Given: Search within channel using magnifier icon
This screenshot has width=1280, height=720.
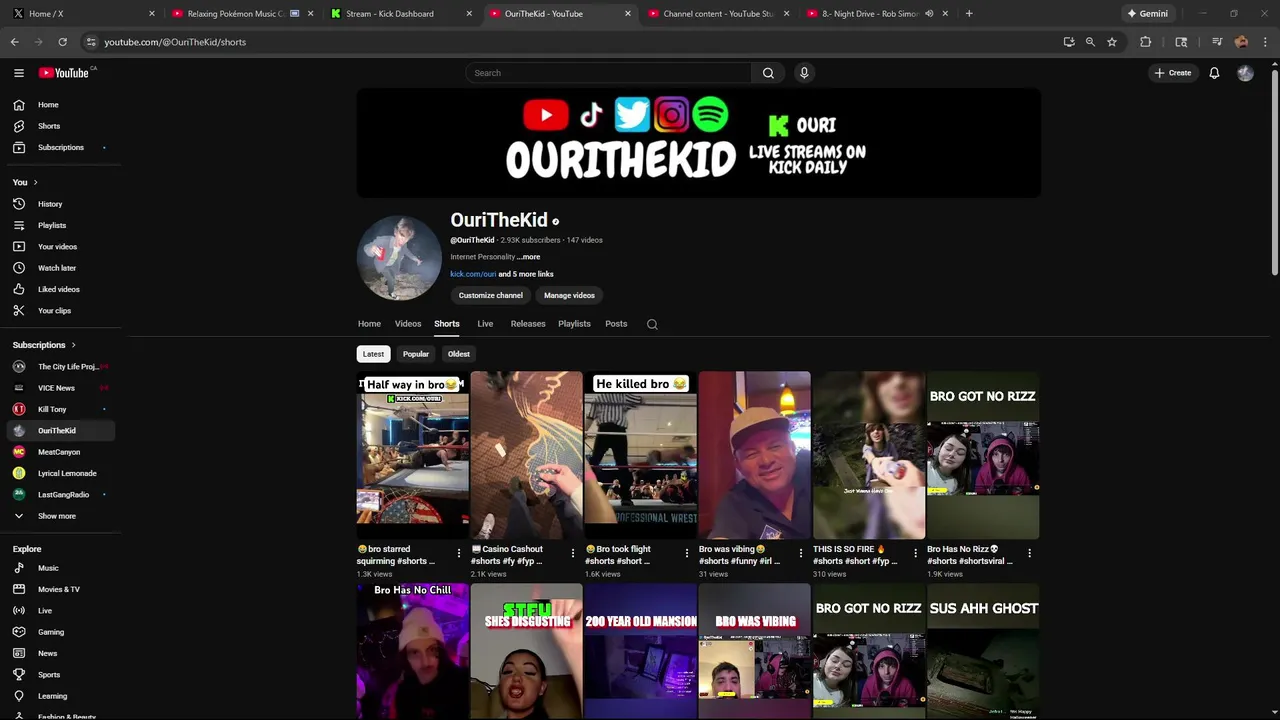Looking at the screenshot, I should point(652,324).
